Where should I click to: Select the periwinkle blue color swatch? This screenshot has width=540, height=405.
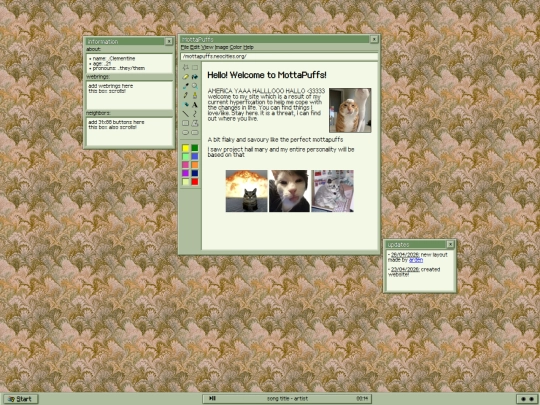(x=195, y=156)
